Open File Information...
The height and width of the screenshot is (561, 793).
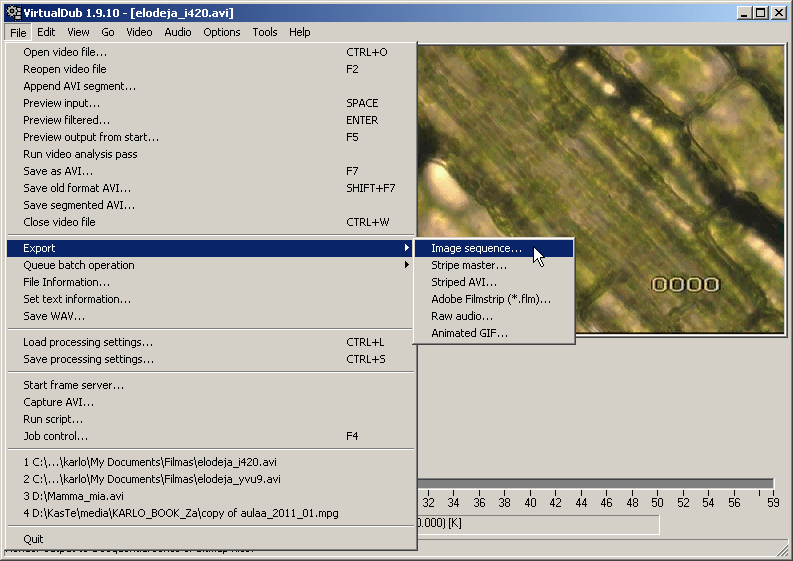point(211,282)
